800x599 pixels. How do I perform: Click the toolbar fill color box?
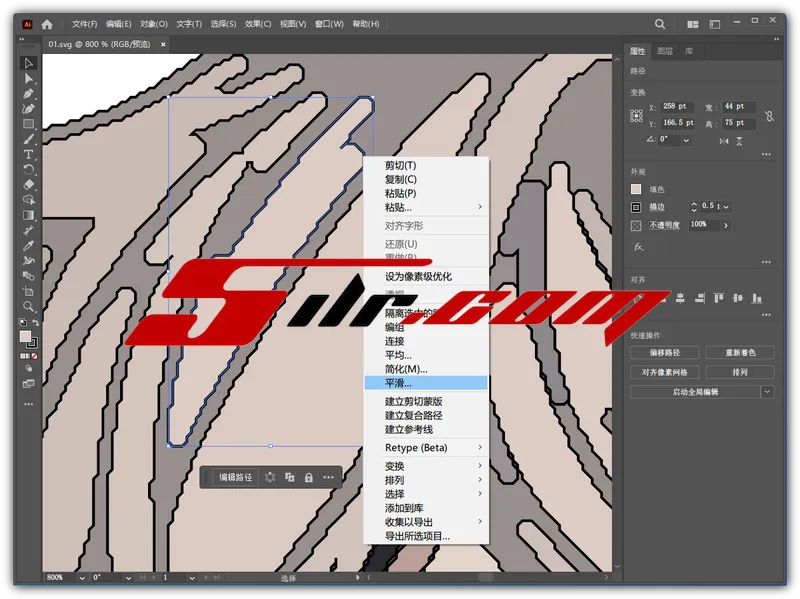tap(25, 337)
